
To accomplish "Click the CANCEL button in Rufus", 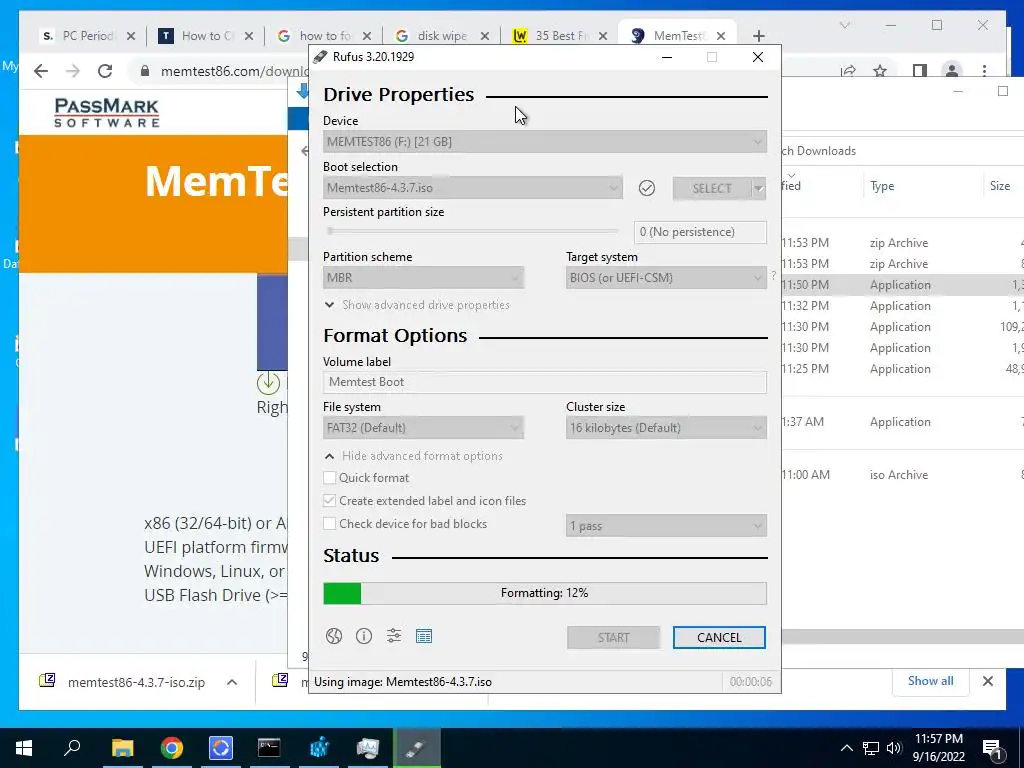I will [719, 637].
